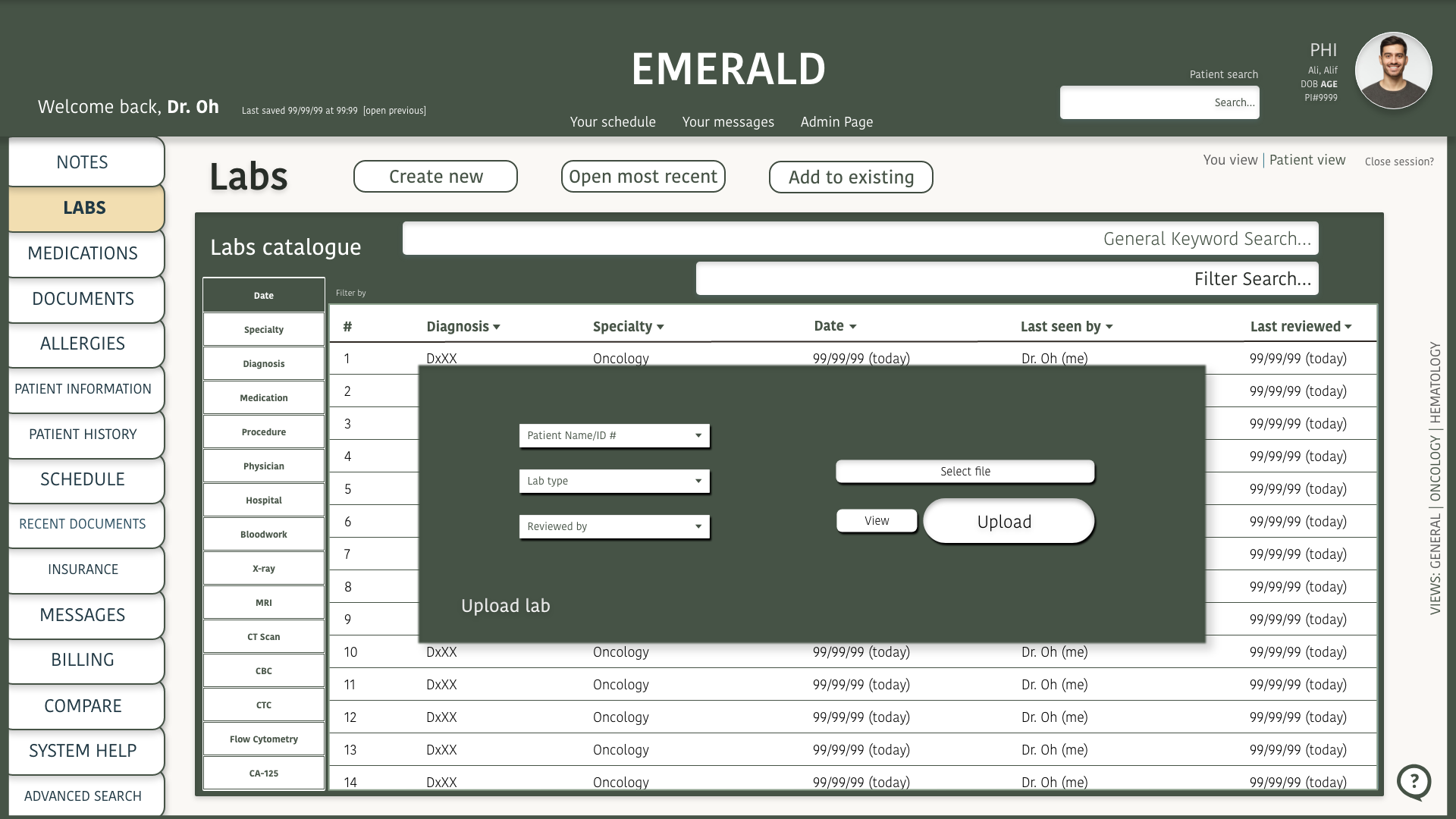
Task: Filter by CT Scan
Action: point(264,636)
